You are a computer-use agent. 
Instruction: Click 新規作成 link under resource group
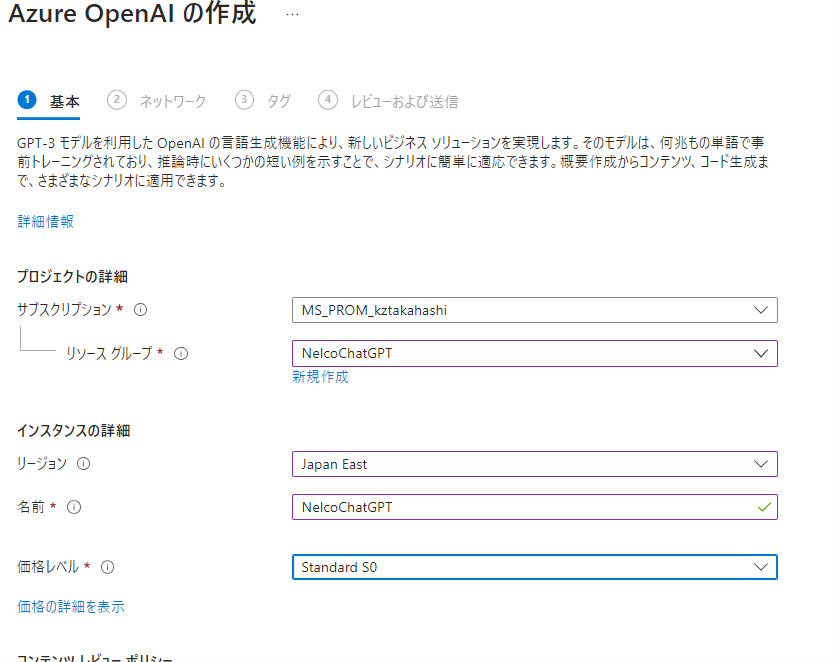click(x=320, y=377)
